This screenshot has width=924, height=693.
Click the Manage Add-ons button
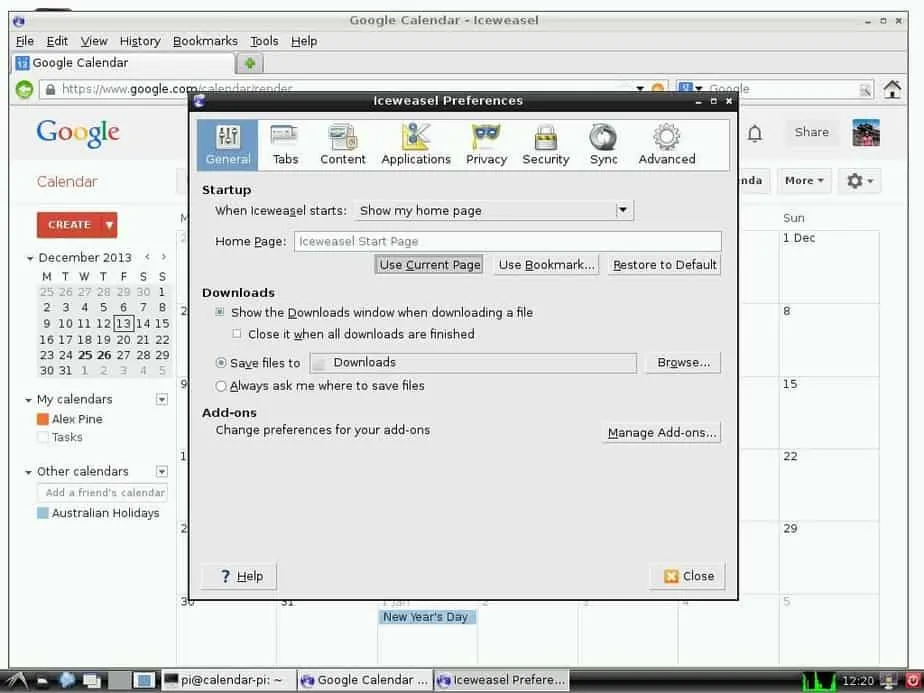662,433
